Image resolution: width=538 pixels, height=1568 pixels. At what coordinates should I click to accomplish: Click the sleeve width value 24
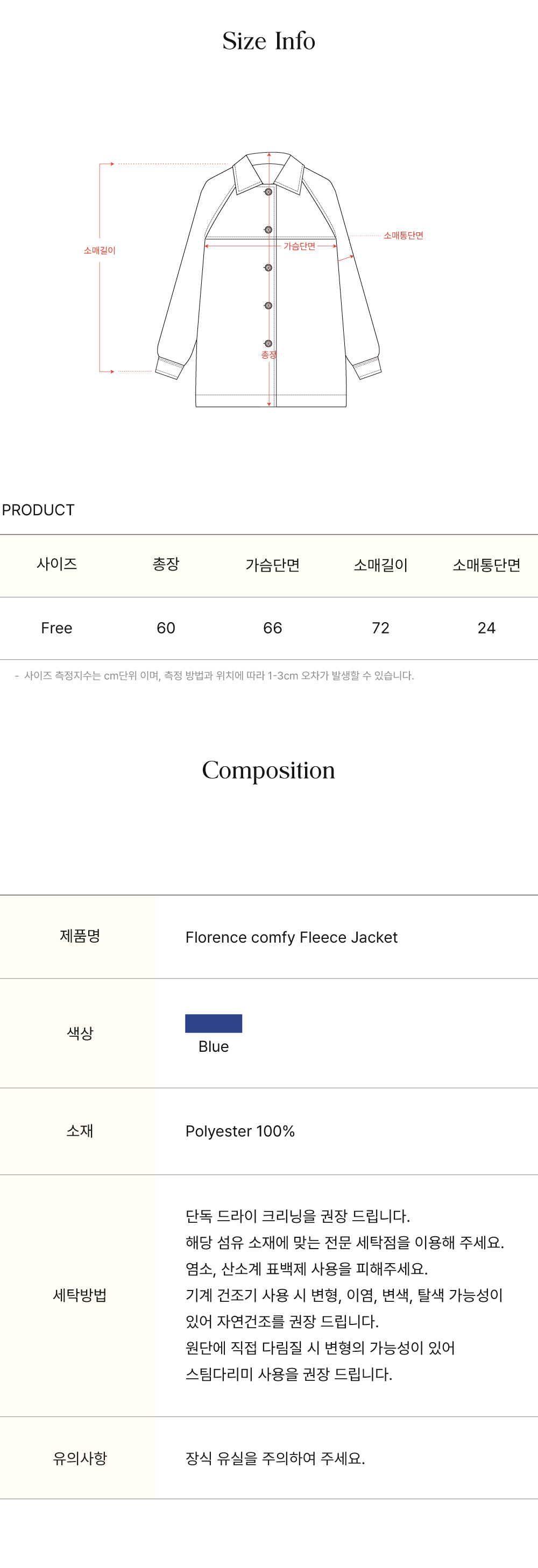point(486,628)
